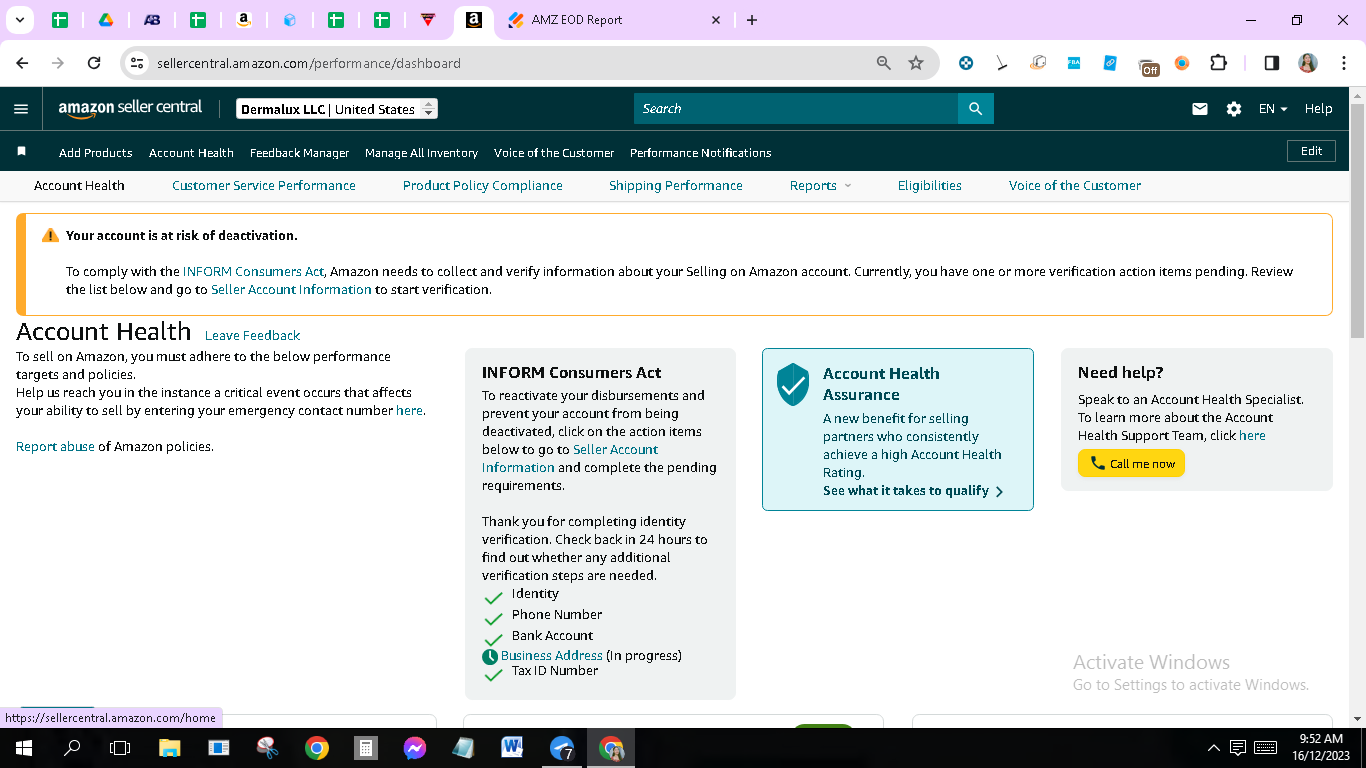Click the Chrome profile avatar
The width and height of the screenshot is (1366, 768).
(1308, 63)
